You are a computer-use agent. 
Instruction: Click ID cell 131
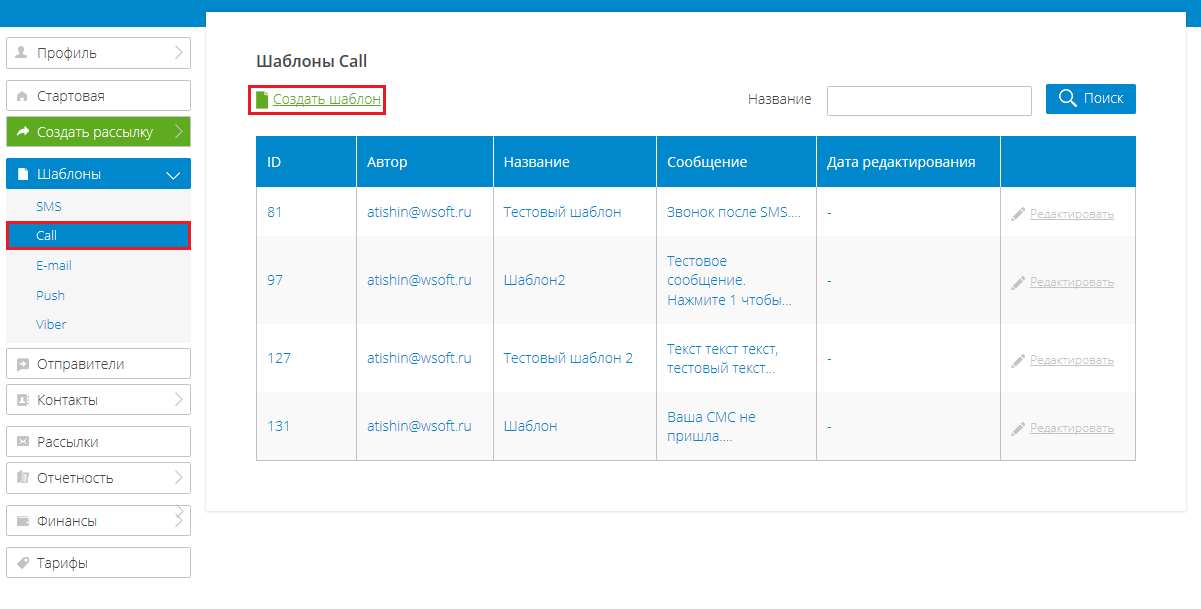click(x=279, y=426)
